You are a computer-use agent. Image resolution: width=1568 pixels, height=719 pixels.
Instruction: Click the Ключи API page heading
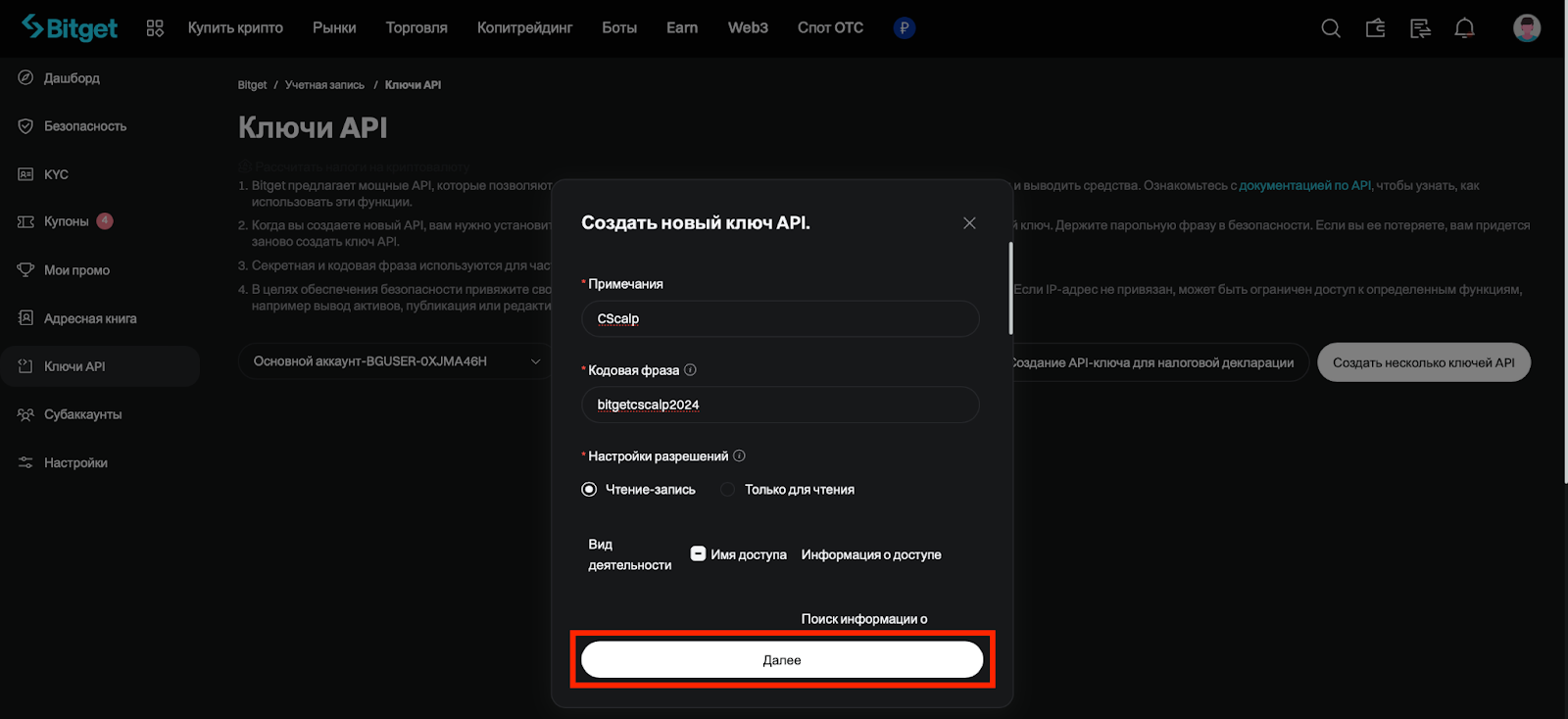(313, 127)
